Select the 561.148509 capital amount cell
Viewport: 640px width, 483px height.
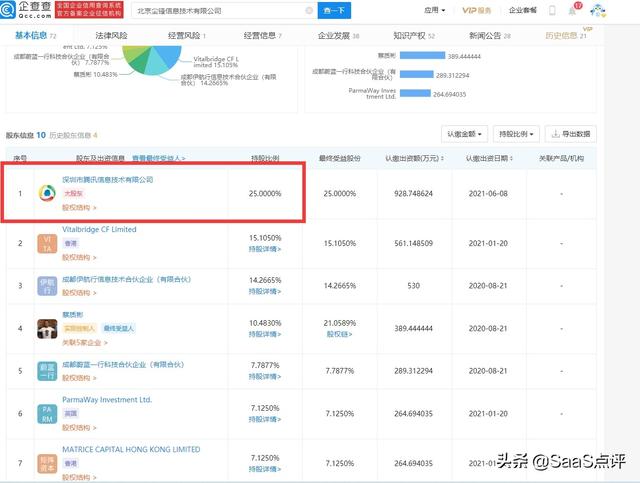pos(413,243)
